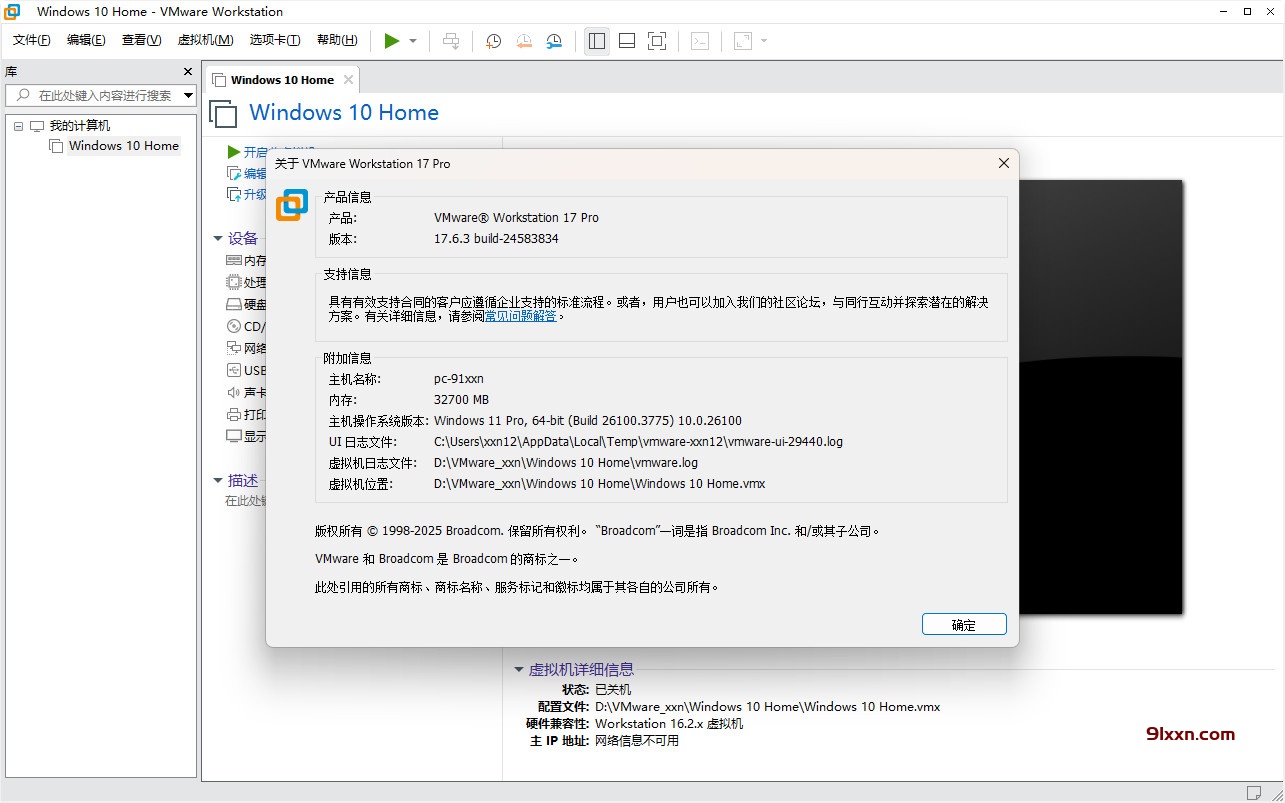Click the VMware title bar app icon
The height and width of the screenshot is (803, 1285).
[12, 11]
